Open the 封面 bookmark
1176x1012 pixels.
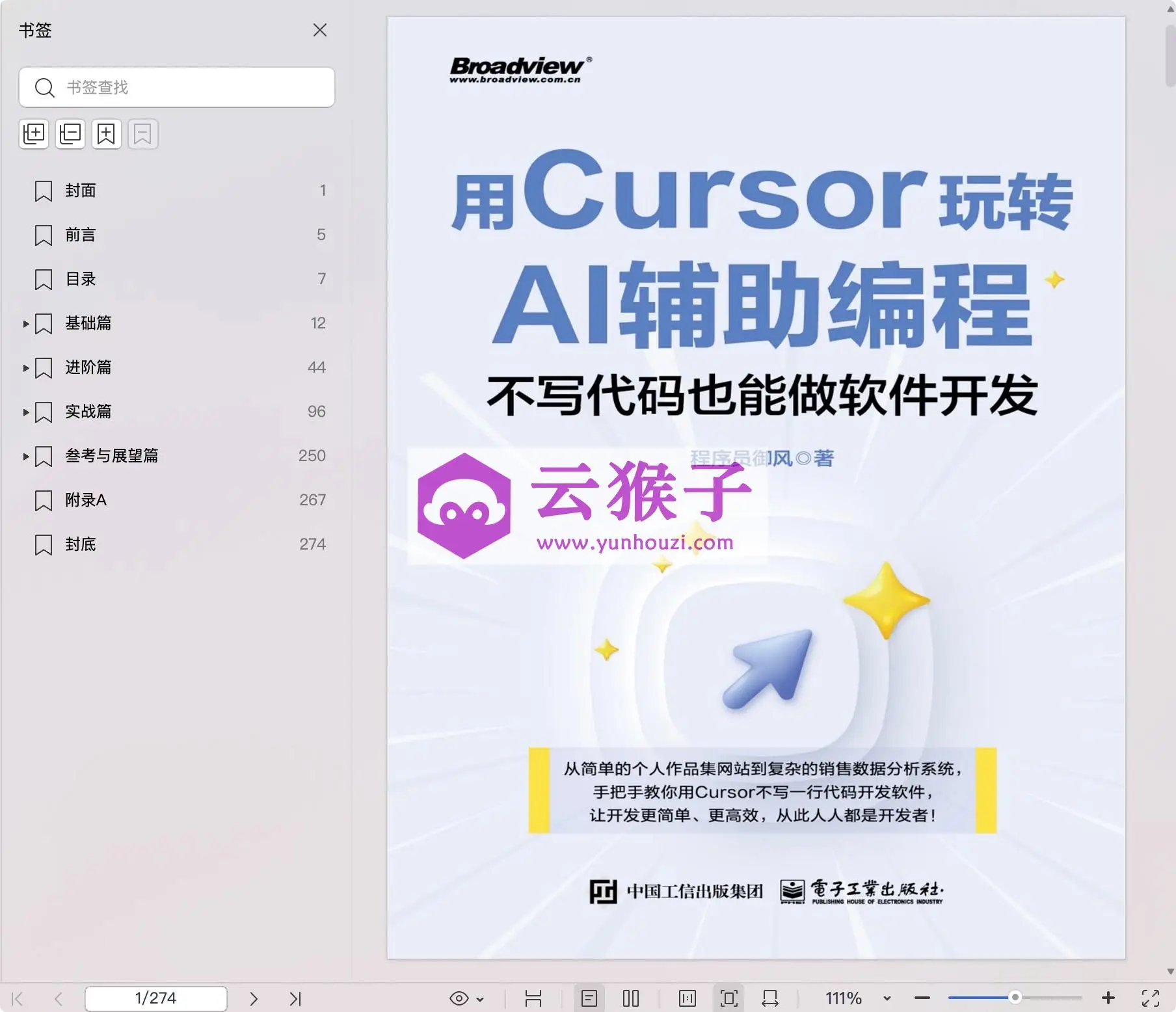coord(81,191)
